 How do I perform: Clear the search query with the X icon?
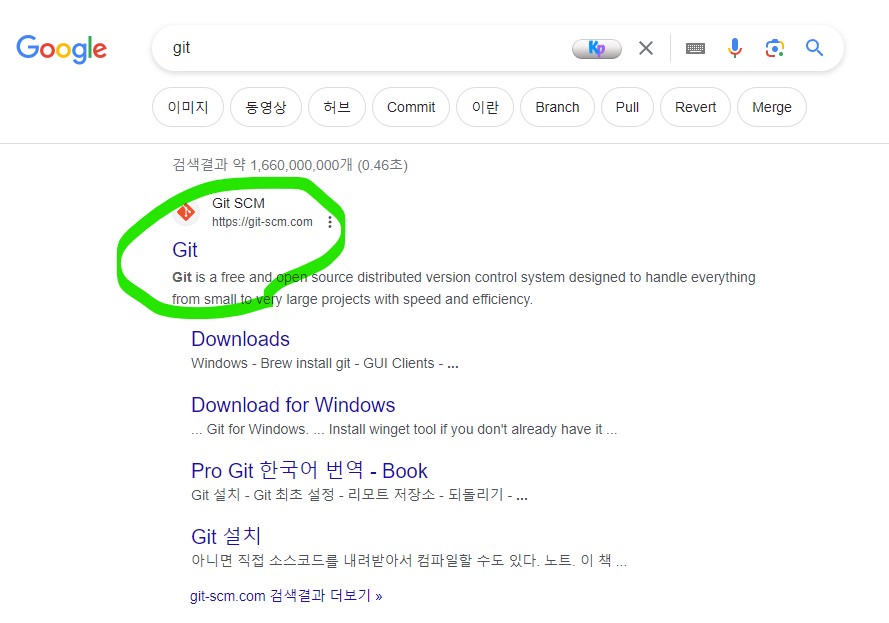(x=646, y=48)
